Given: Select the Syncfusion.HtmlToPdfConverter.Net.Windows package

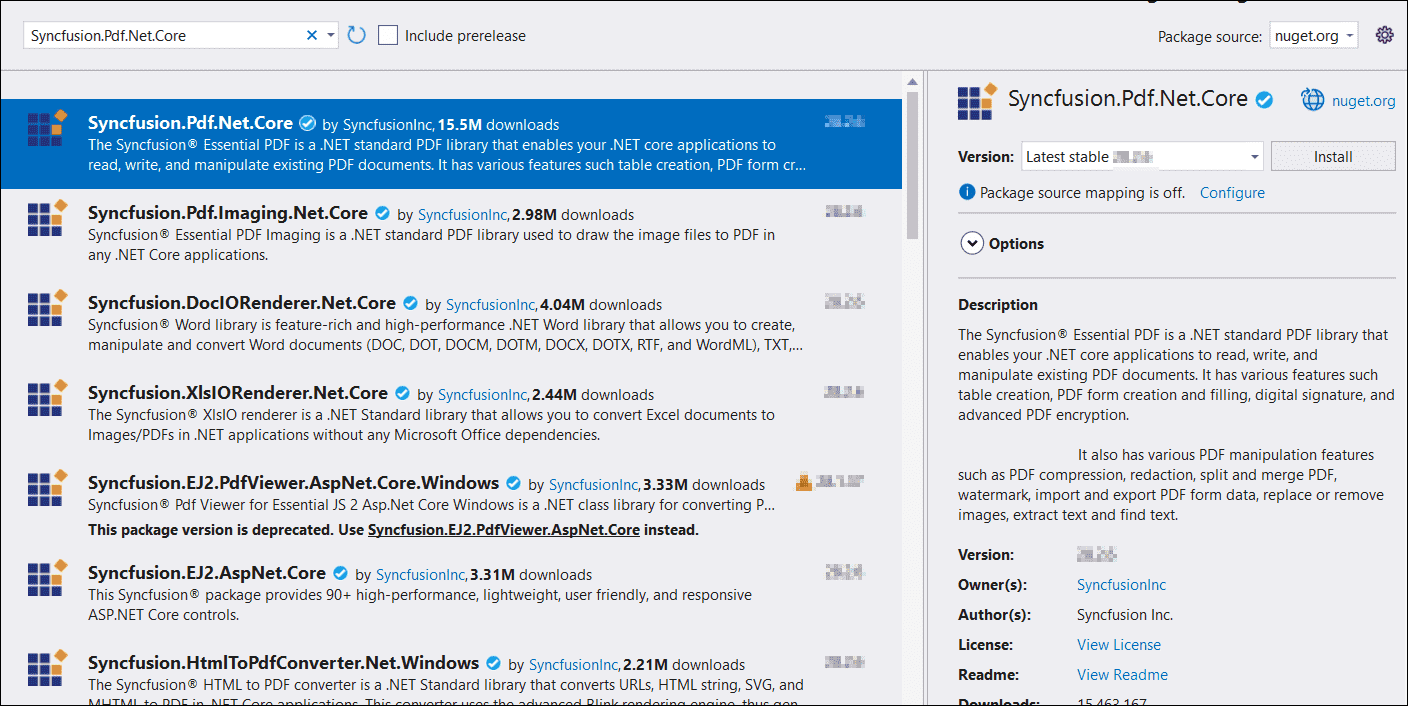Looking at the screenshot, I should (x=283, y=663).
